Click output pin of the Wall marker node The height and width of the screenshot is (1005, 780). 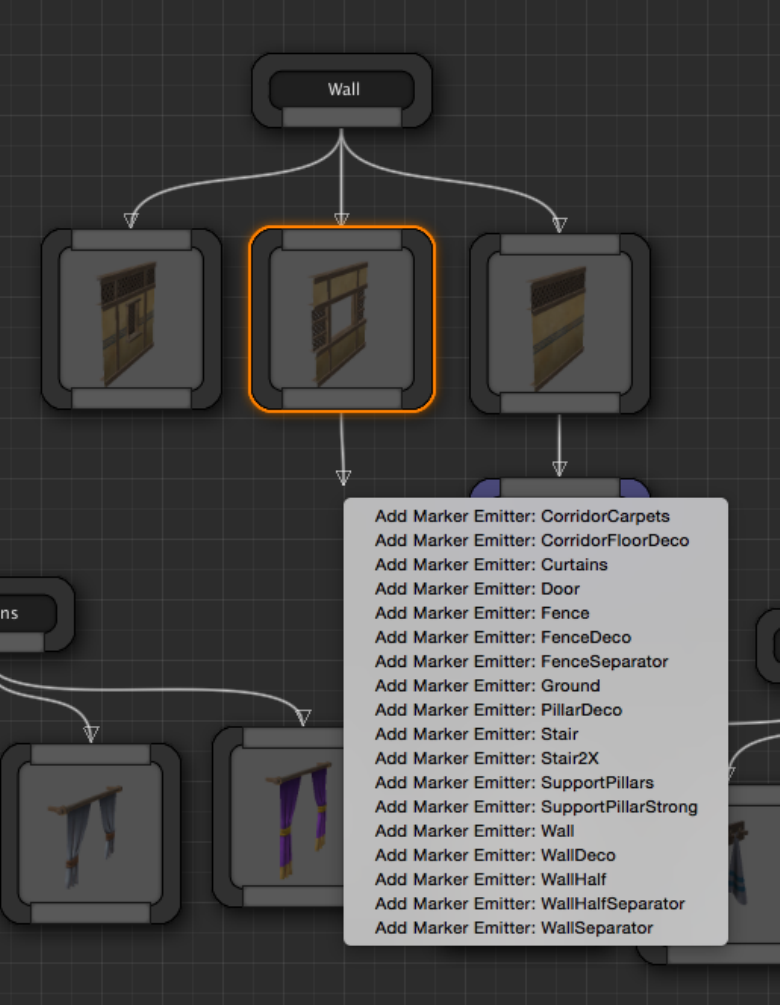(x=342, y=117)
